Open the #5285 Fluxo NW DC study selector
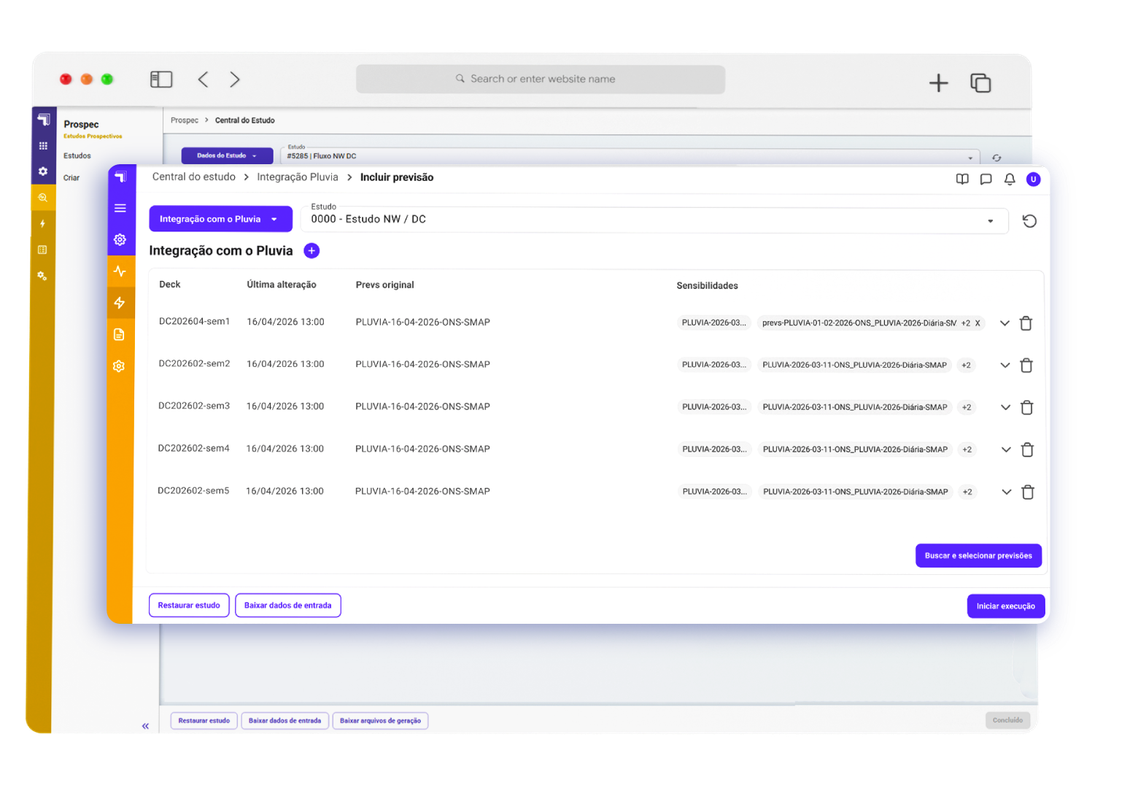 [630, 156]
